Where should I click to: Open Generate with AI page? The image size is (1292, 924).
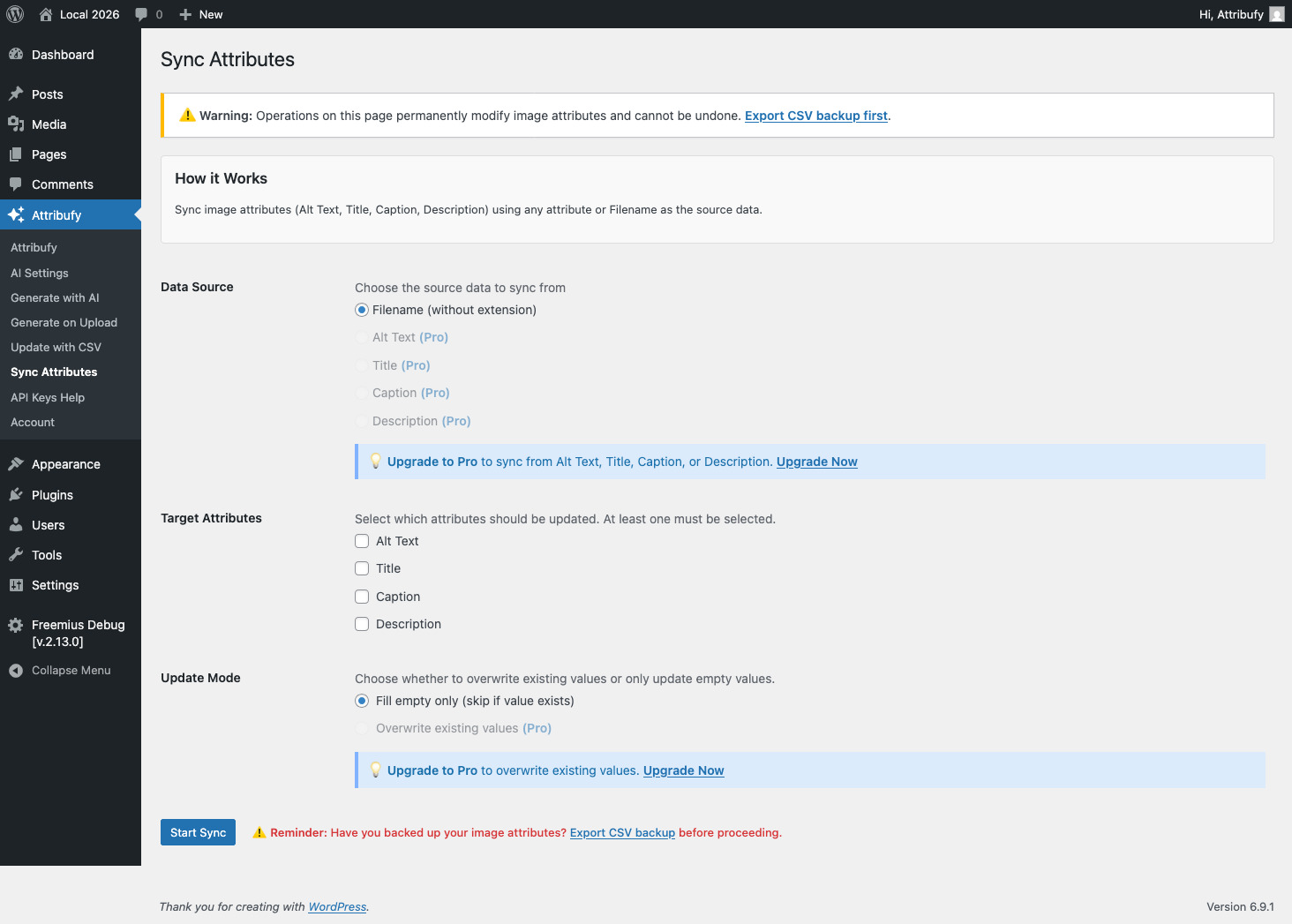coord(55,297)
